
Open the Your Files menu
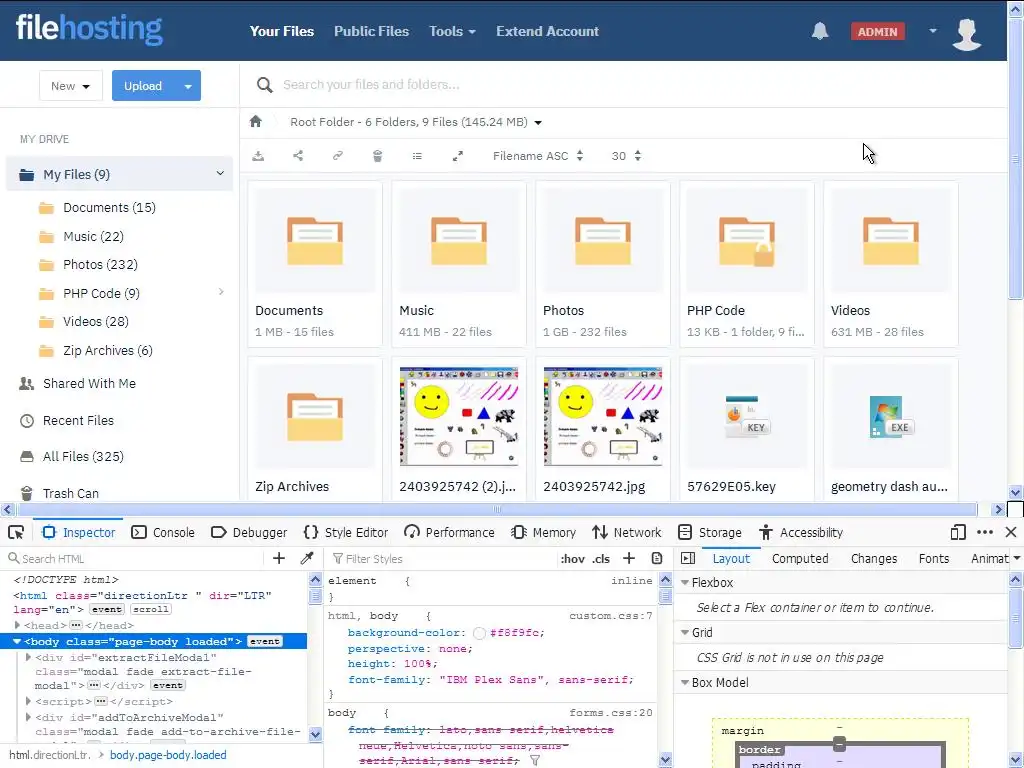point(281,31)
